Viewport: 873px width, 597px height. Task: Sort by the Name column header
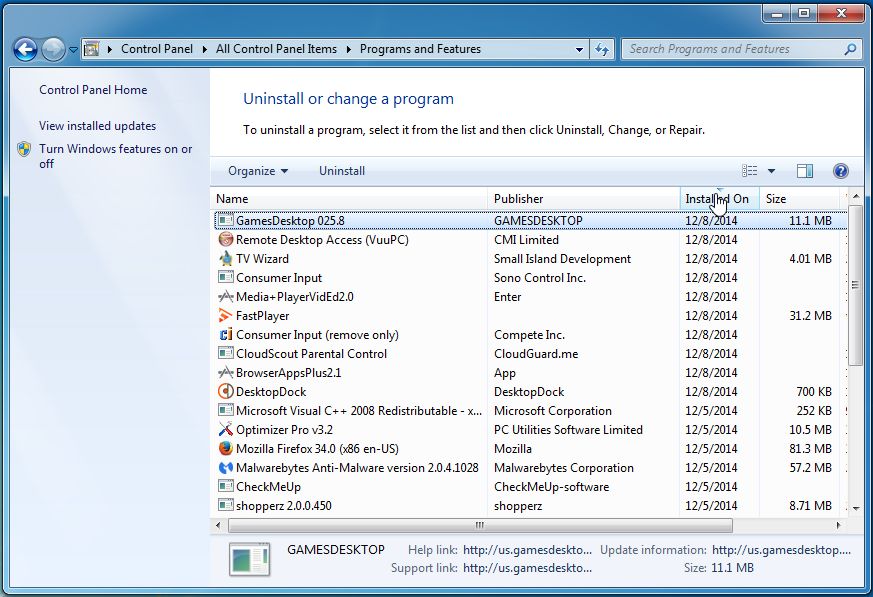(x=349, y=199)
